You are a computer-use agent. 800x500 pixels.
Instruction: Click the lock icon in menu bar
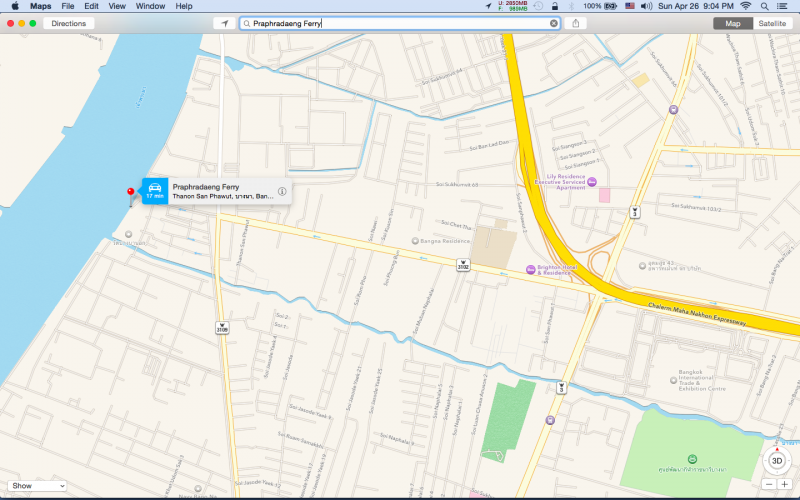point(555,6)
